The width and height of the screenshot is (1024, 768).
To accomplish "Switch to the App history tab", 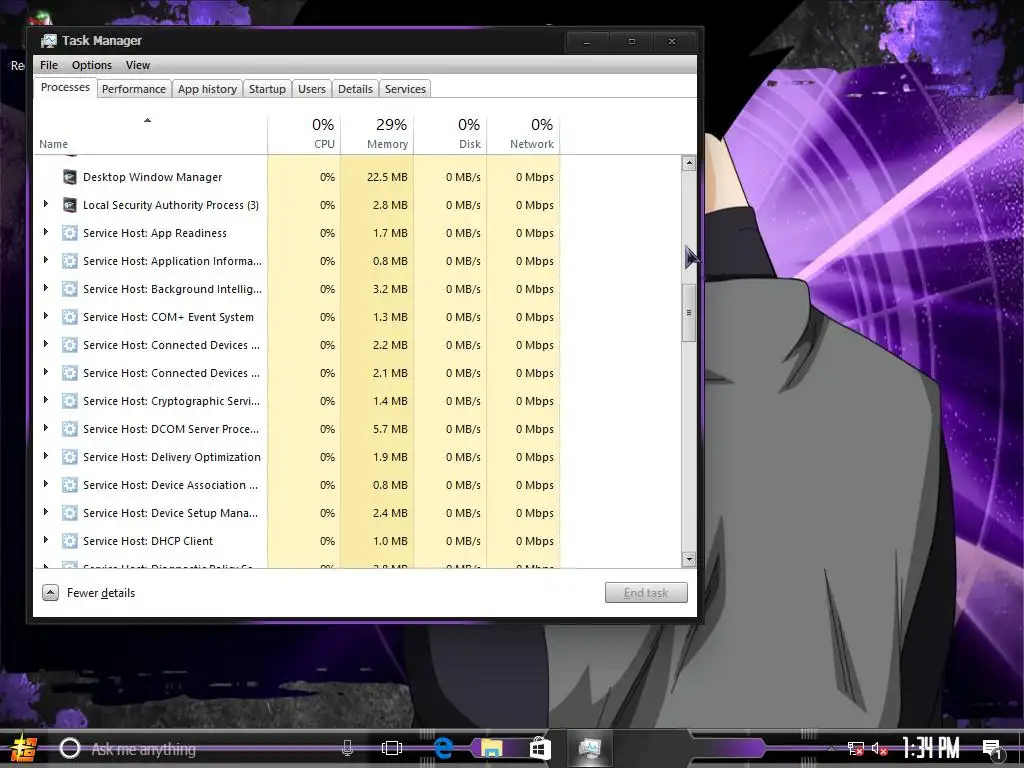I will coord(207,89).
